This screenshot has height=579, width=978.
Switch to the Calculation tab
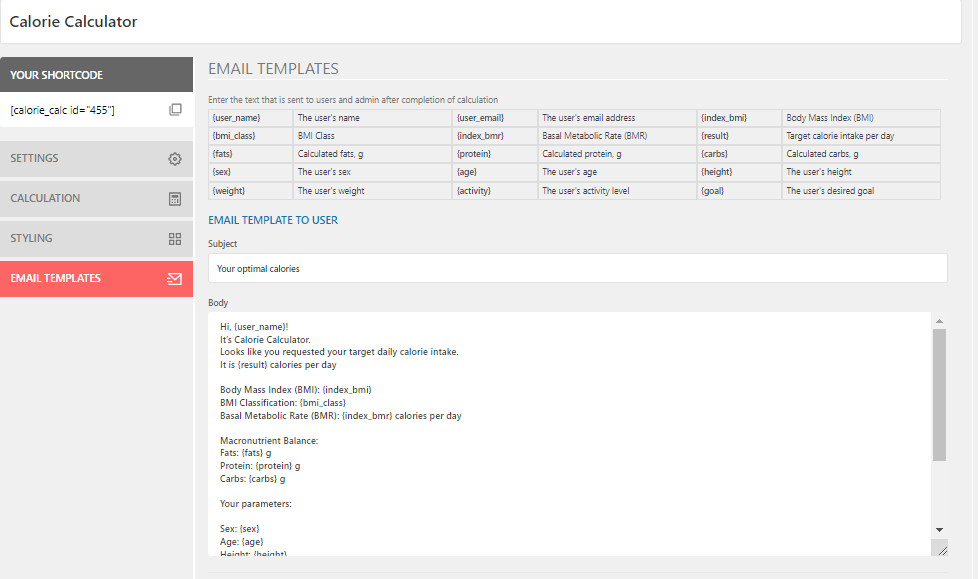(97, 198)
